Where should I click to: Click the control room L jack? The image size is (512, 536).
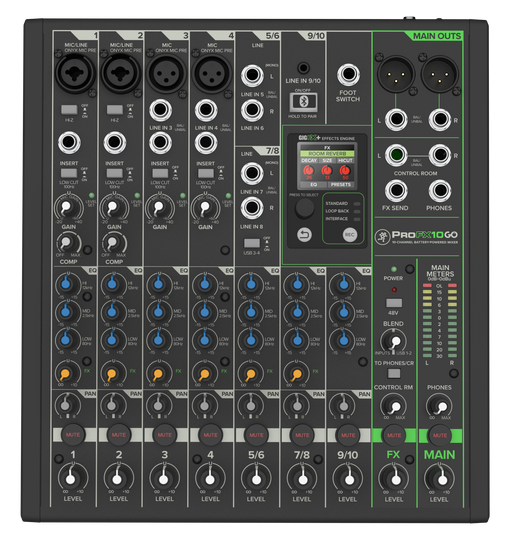click(x=396, y=155)
